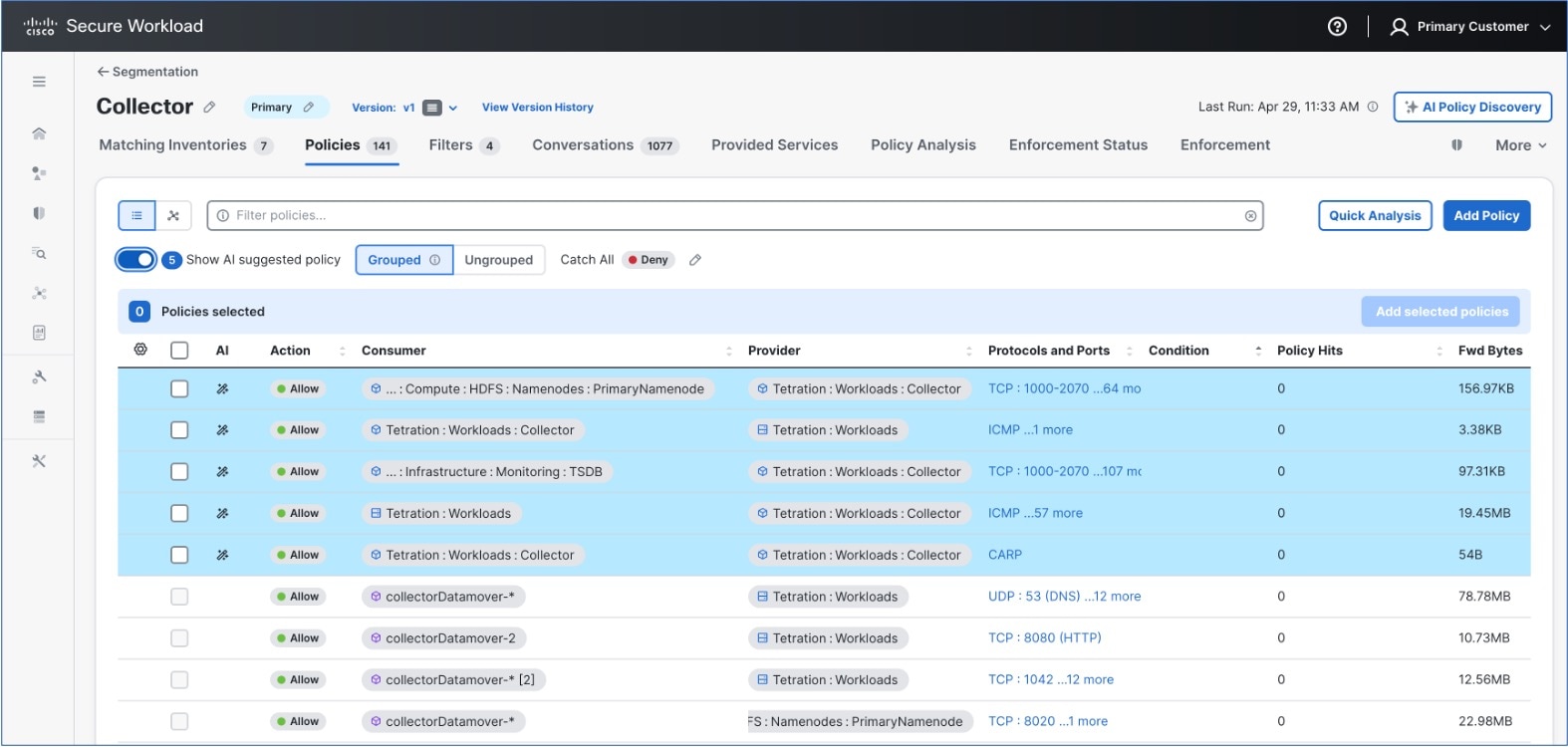1568x747 pixels.
Task: Open the version v1 dropdown
Action: click(x=452, y=108)
